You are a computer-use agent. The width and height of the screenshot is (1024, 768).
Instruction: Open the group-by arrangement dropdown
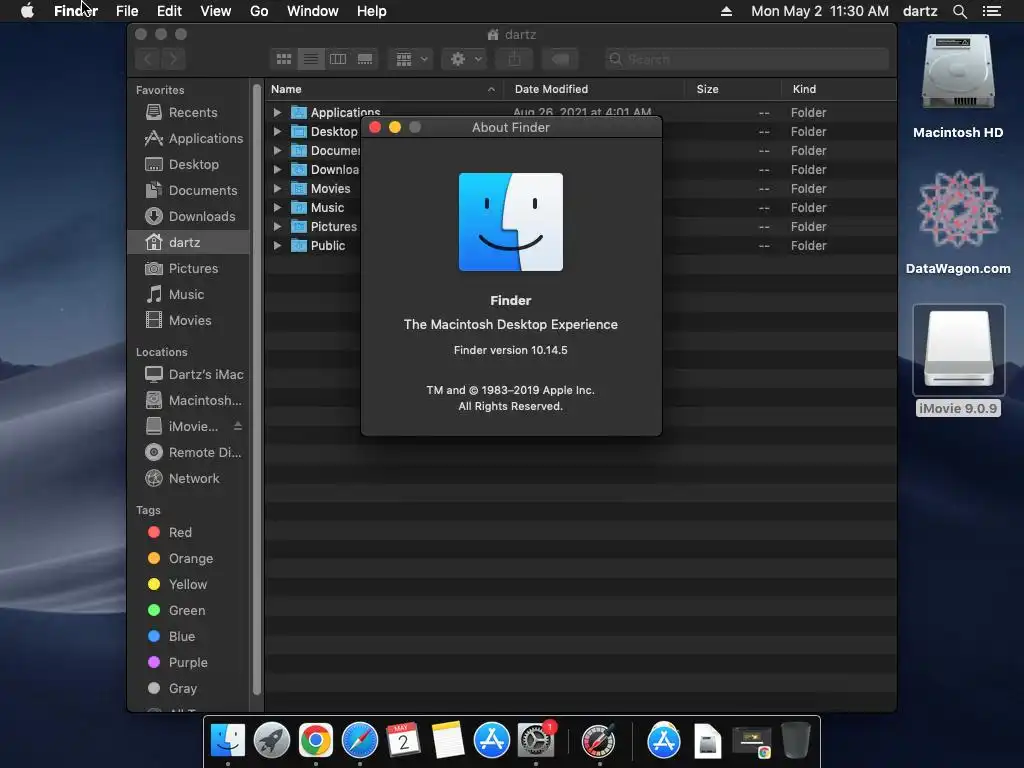(411, 59)
